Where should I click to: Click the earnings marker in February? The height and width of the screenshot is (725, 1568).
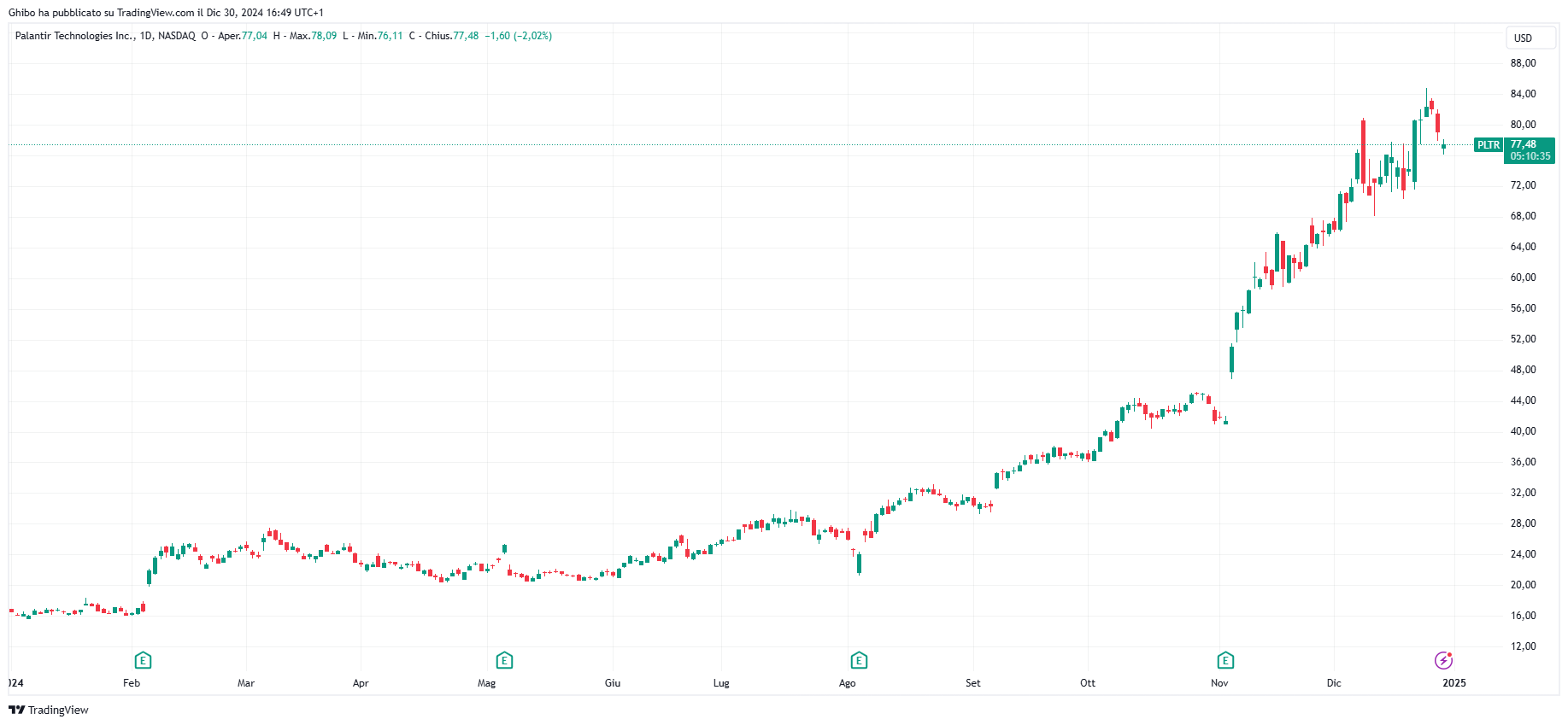click(x=143, y=660)
